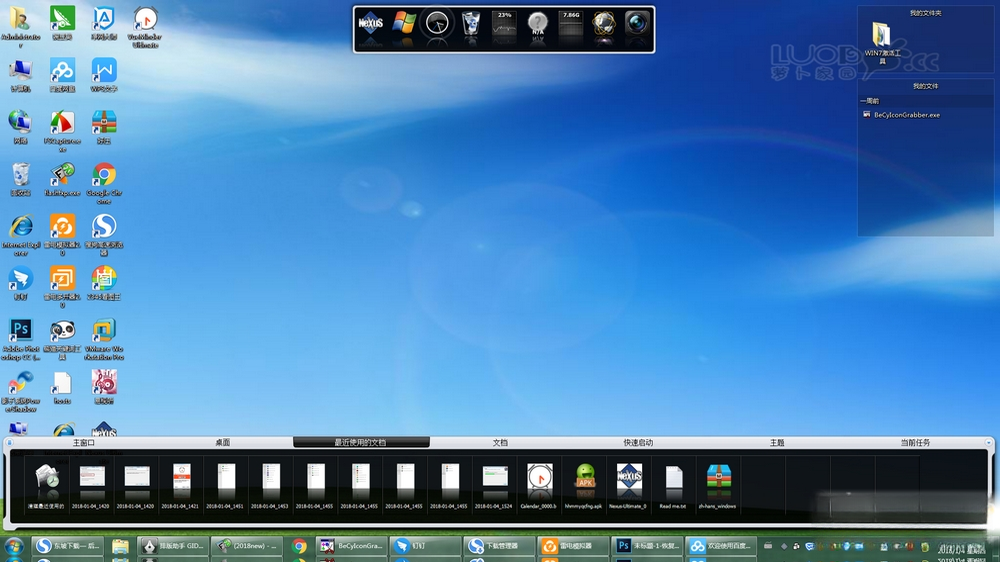The height and width of the screenshot is (562, 1000).
Task: Open the green satellite dish desktop icon
Action: 62,22
